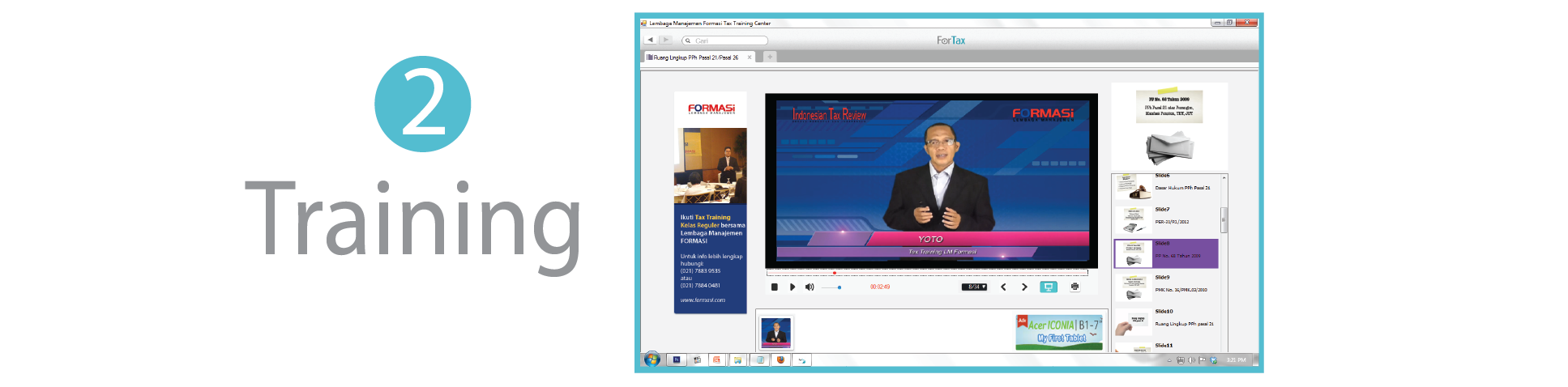
Task: Click the PP No. 68 Tahun 2009 slide preview
Action: point(1169,127)
